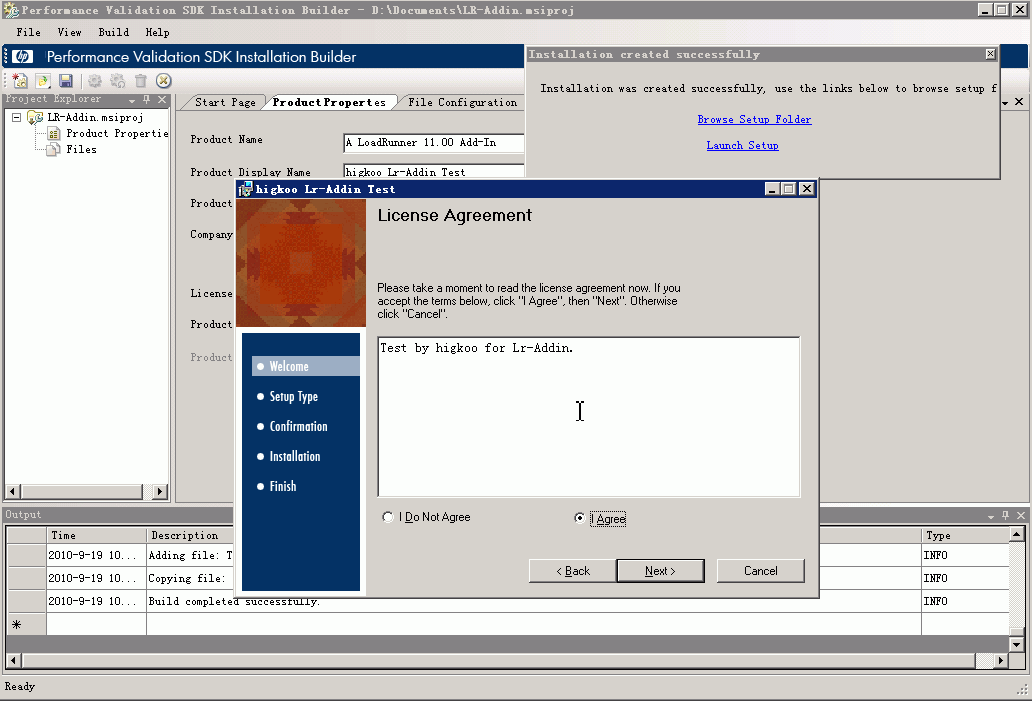The width and height of the screenshot is (1032, 701).
Task: Click the installer banner image thumbnail
Action: click(x=301, y=263)
